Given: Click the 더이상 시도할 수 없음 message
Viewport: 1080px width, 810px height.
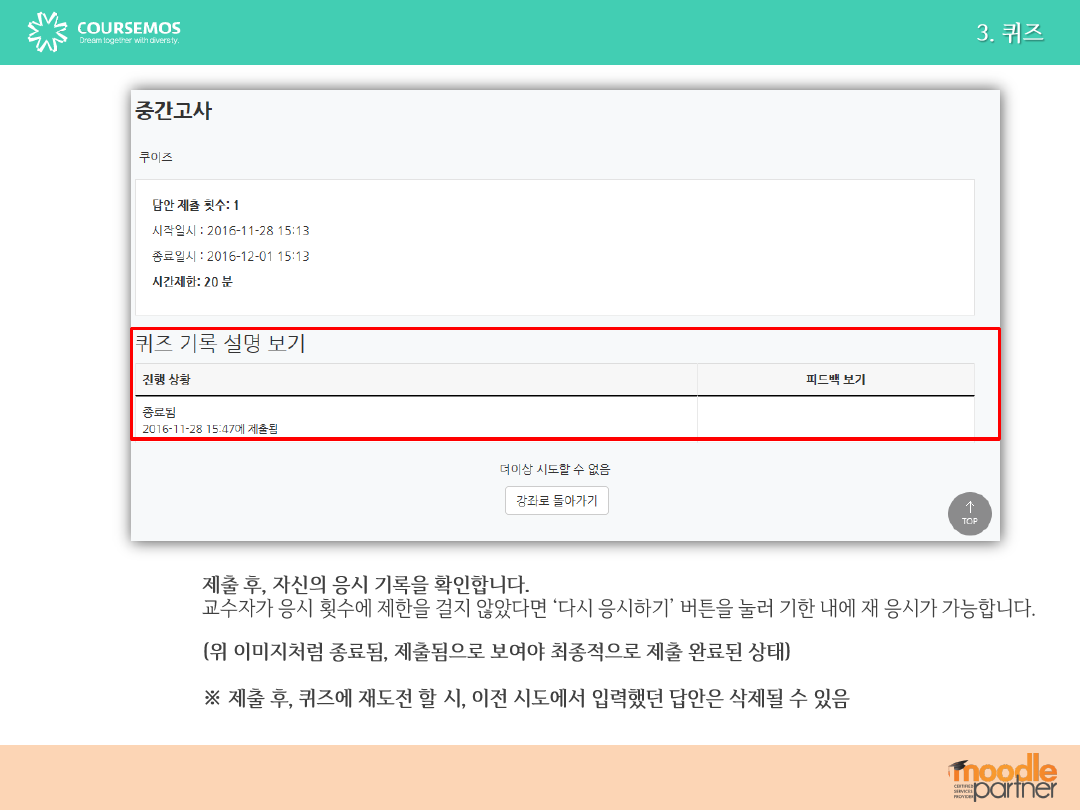Looking at the screenshot, I should [x=555, y=469].
